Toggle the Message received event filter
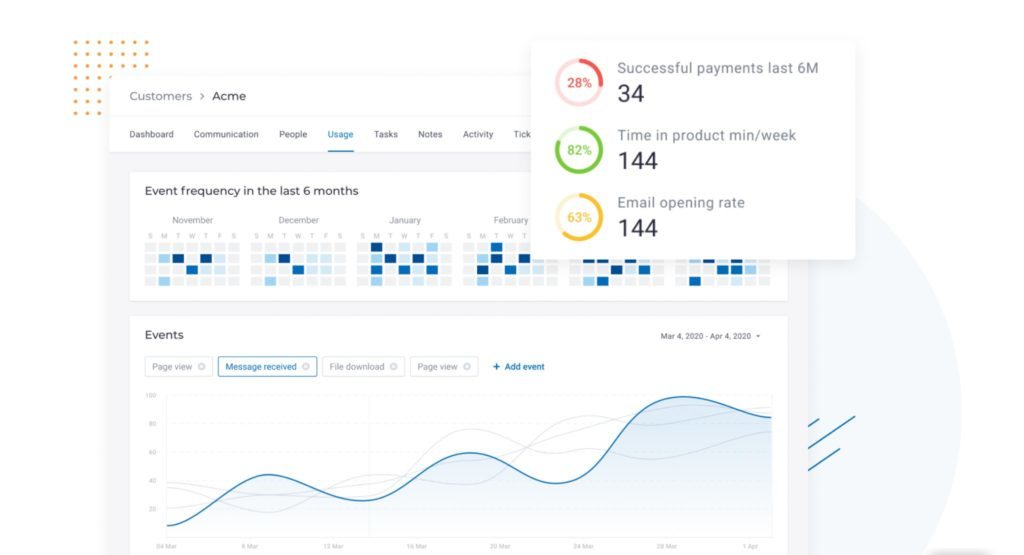This screenshot has height=555, width=1024. tap(260, 367)
